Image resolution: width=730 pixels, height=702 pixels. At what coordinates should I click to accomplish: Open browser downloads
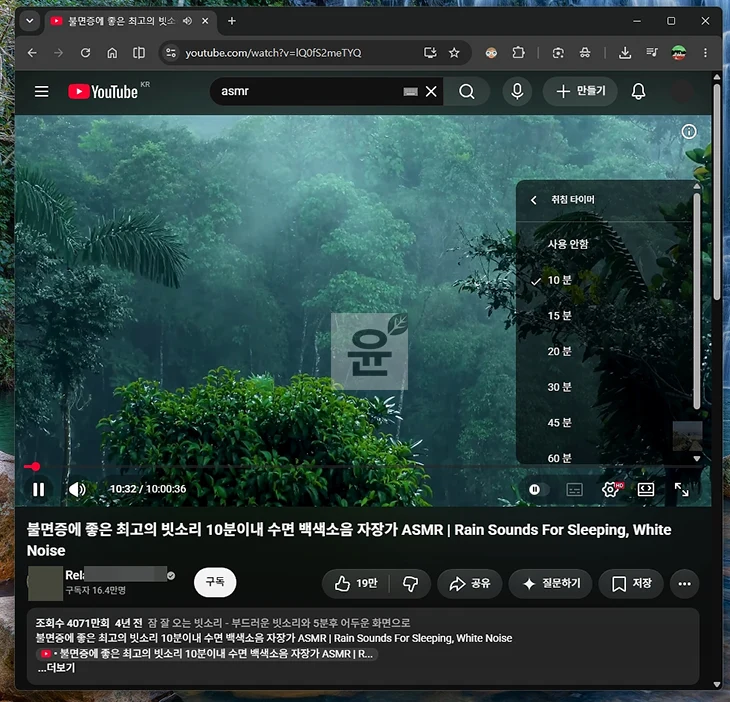pyautogui.click(x=625, y=53)
